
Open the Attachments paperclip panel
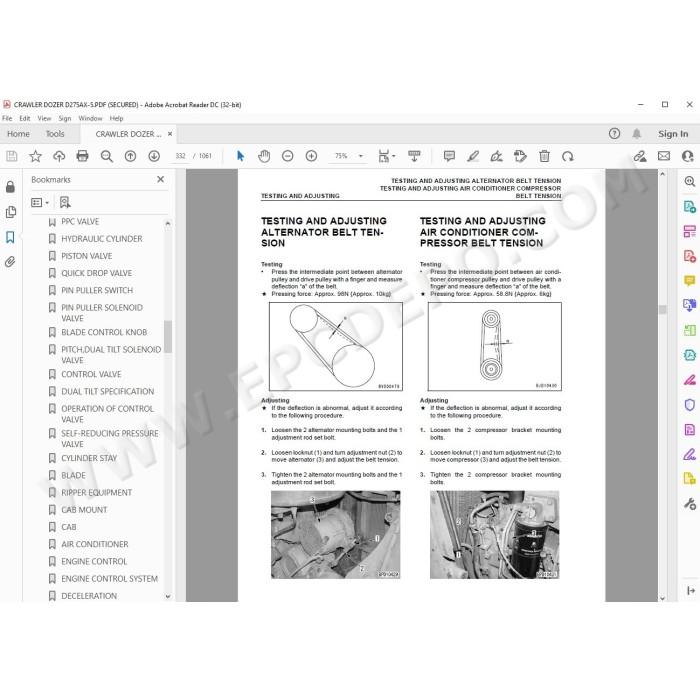click(10, 262)
